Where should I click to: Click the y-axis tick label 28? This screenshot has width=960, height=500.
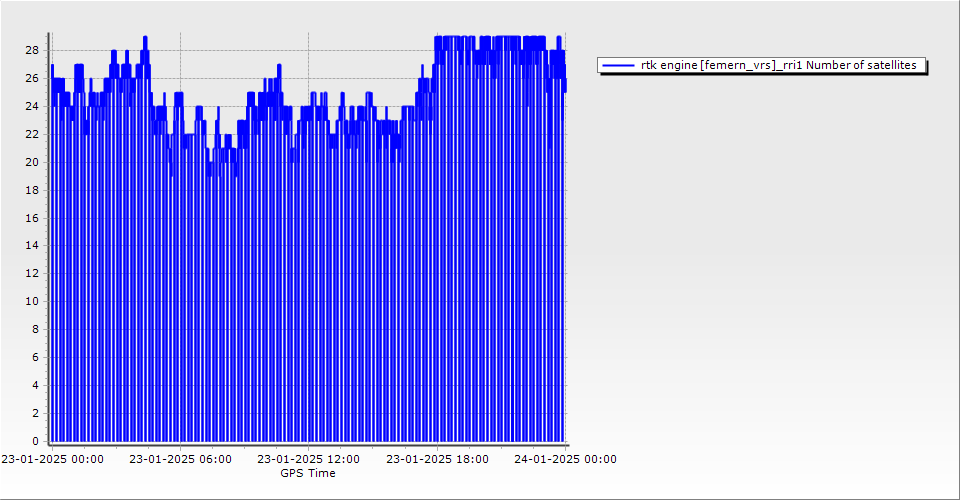tap(32, 50)
